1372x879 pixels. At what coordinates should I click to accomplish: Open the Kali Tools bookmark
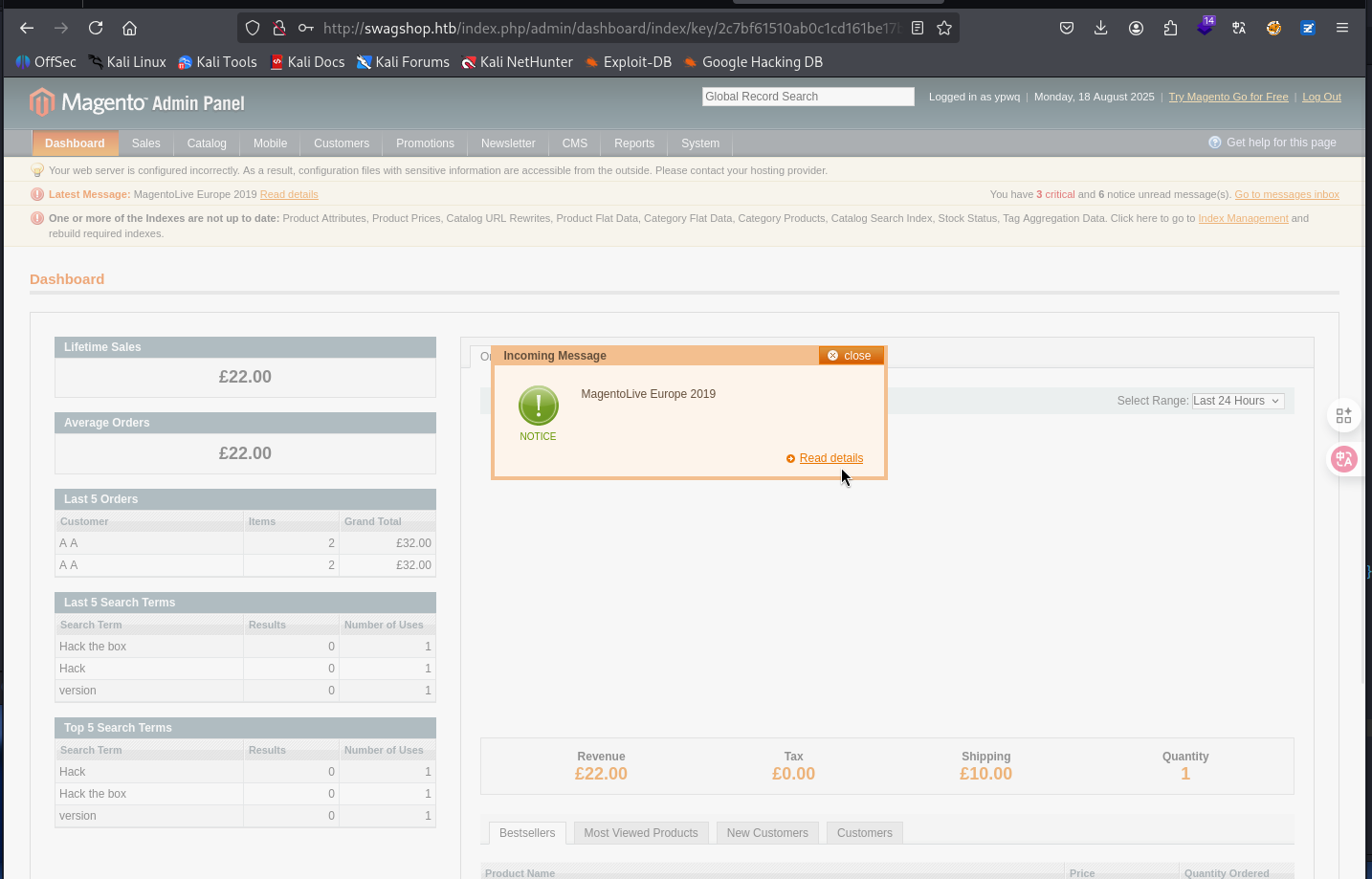(217, 62)
